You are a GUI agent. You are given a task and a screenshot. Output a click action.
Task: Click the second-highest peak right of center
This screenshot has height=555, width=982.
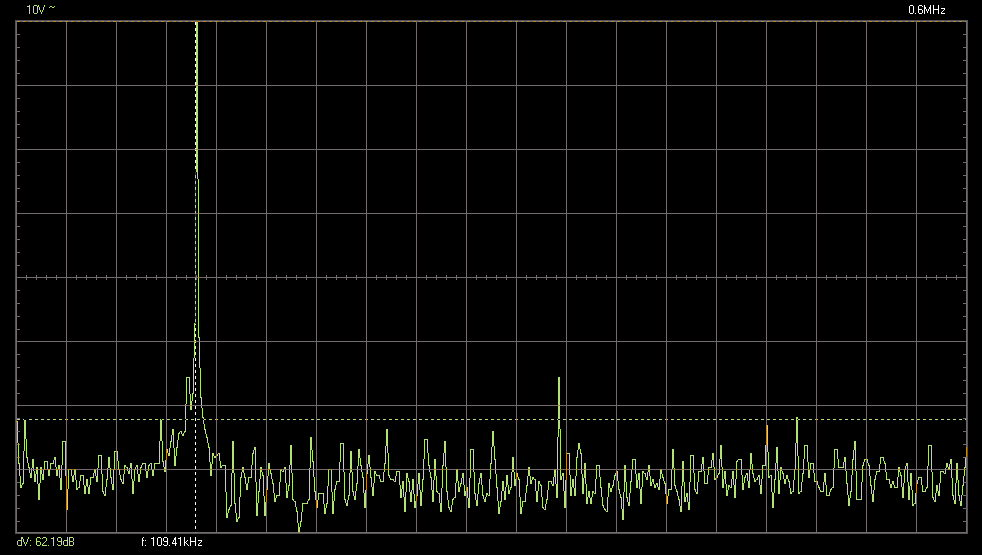(559, 379)
